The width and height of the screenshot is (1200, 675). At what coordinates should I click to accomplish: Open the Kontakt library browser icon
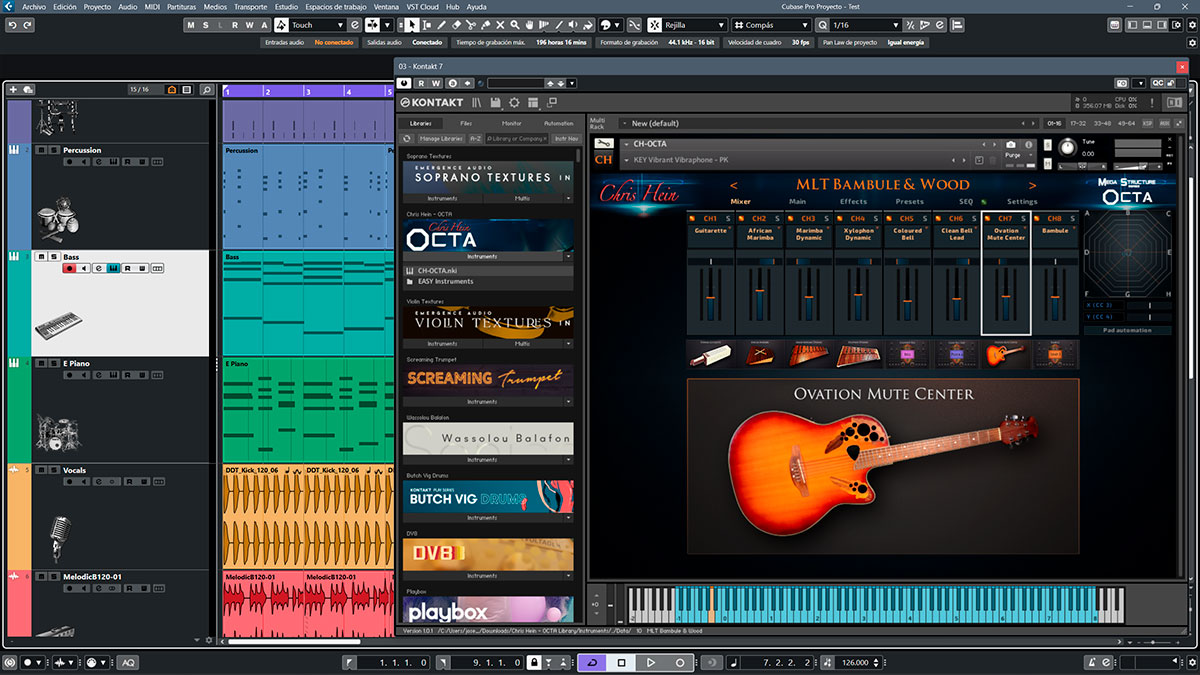(478, 102)
